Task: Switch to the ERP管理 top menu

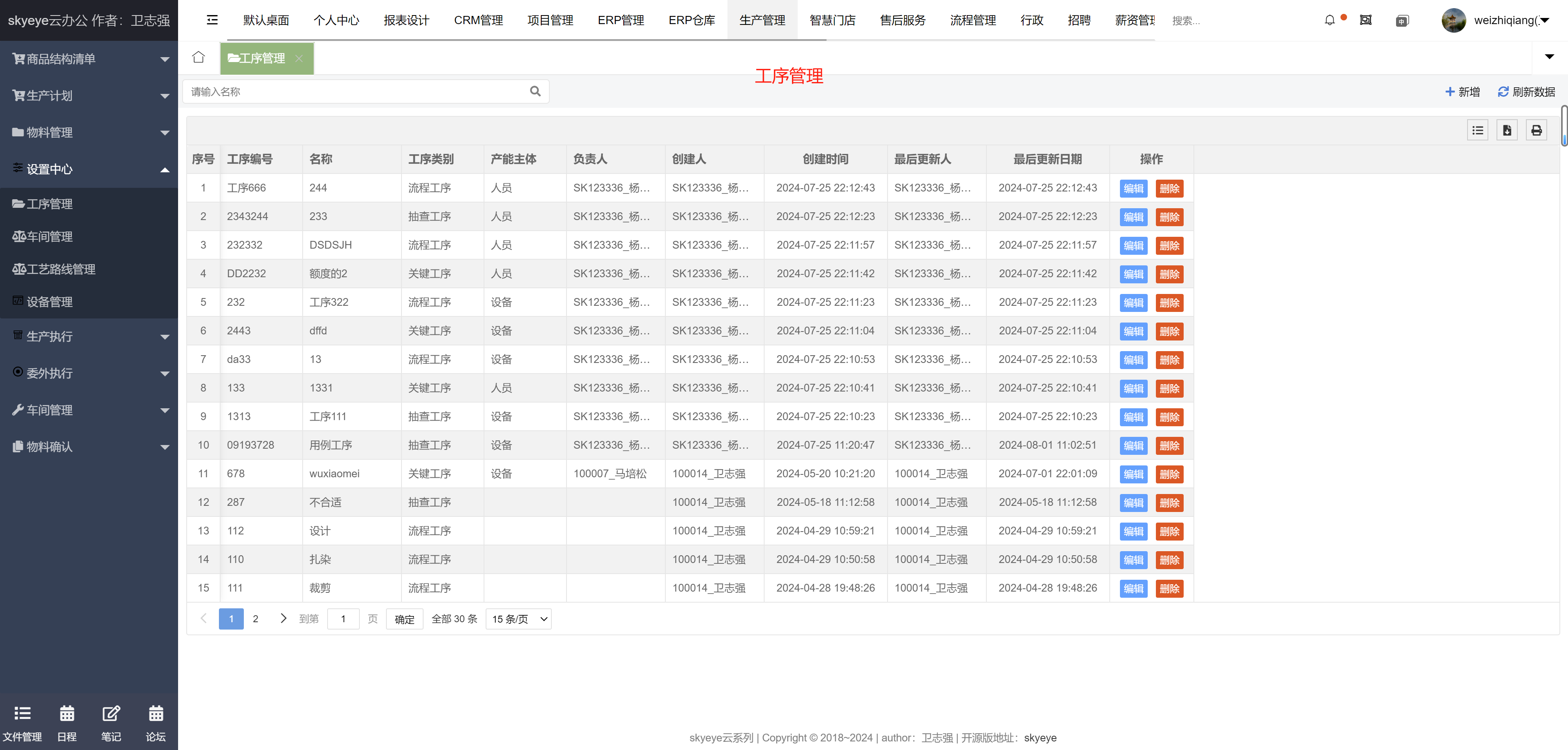Action: click(620, 20)
